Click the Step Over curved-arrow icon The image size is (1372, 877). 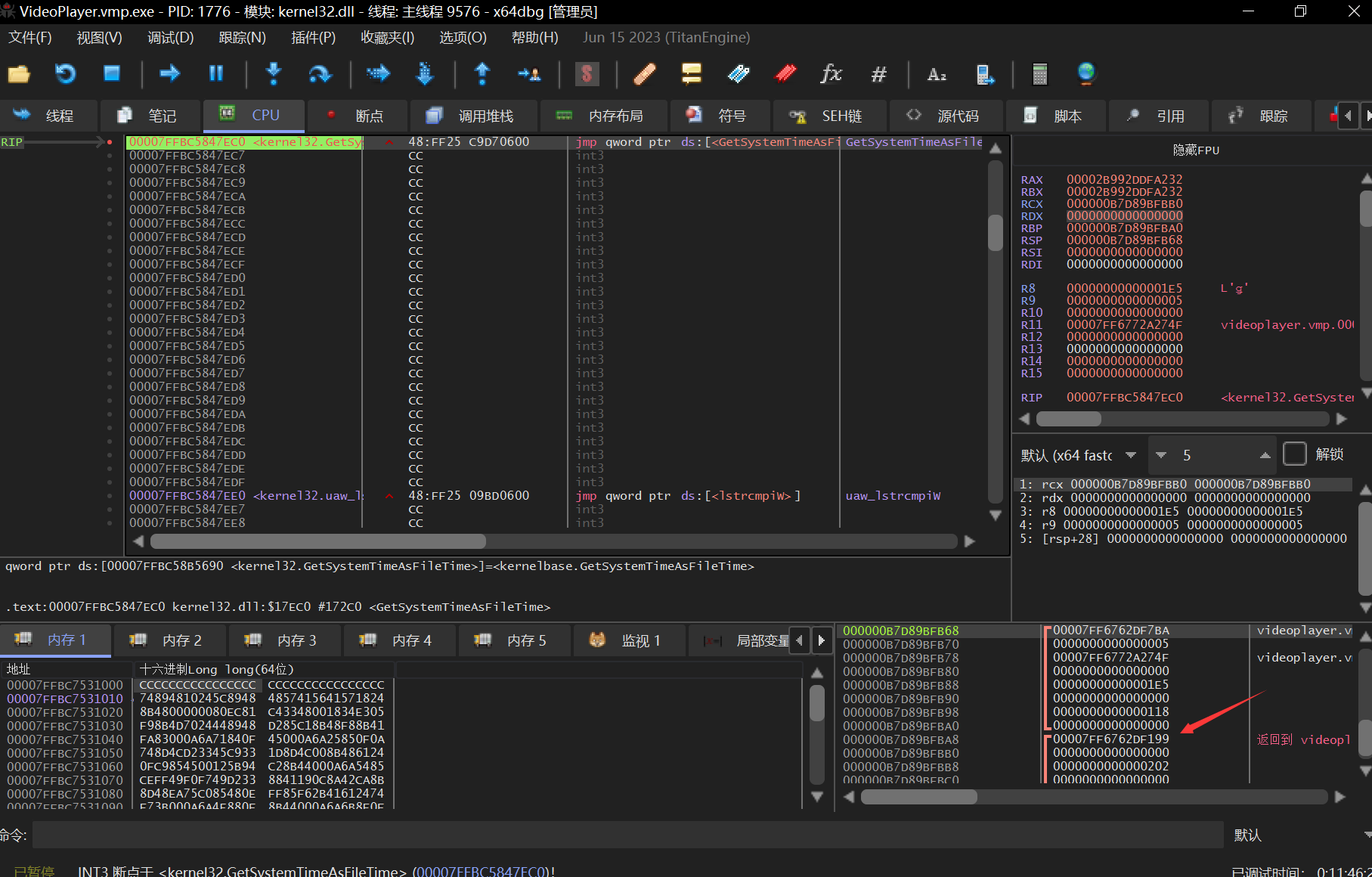pos(320,73)
